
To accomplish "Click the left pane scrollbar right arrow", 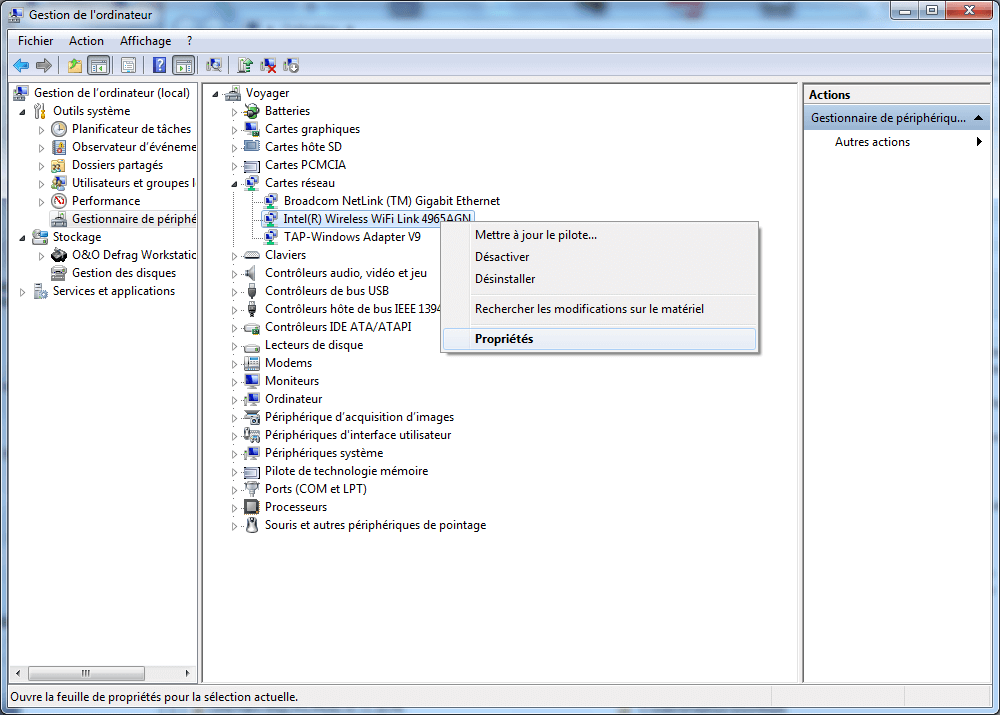I will pyautogui.click(x=188, y=673).
